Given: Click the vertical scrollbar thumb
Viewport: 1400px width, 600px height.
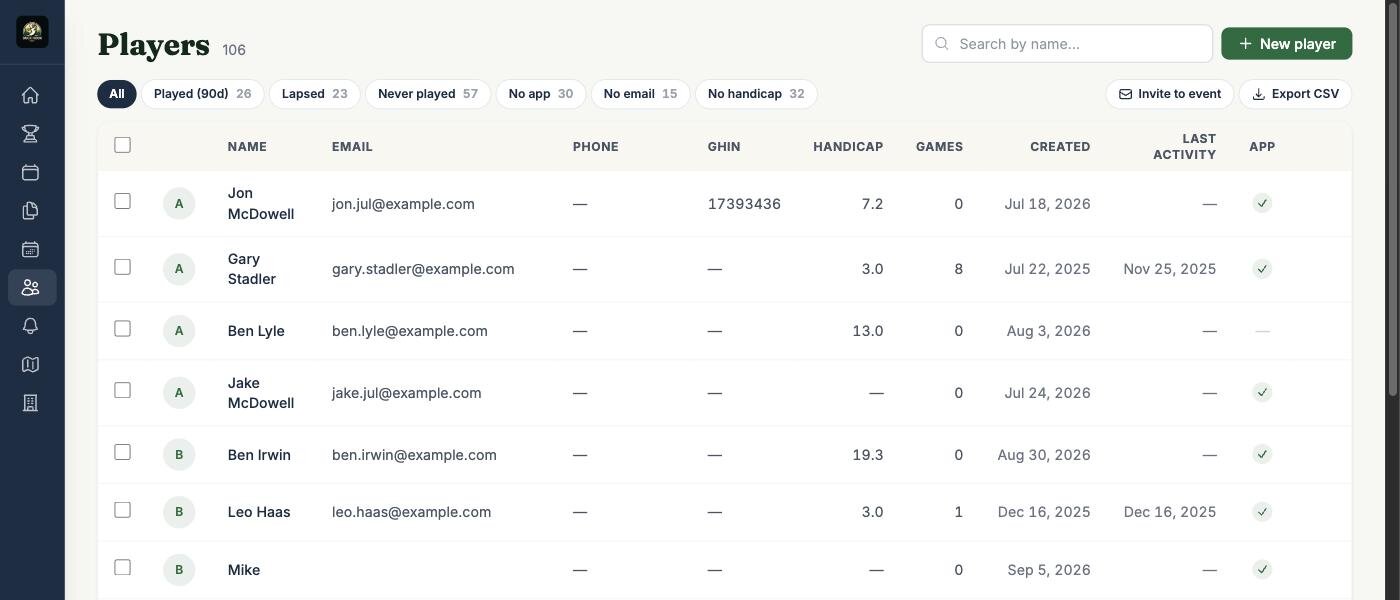Looking at the screenshot, I should [1393, 200].
